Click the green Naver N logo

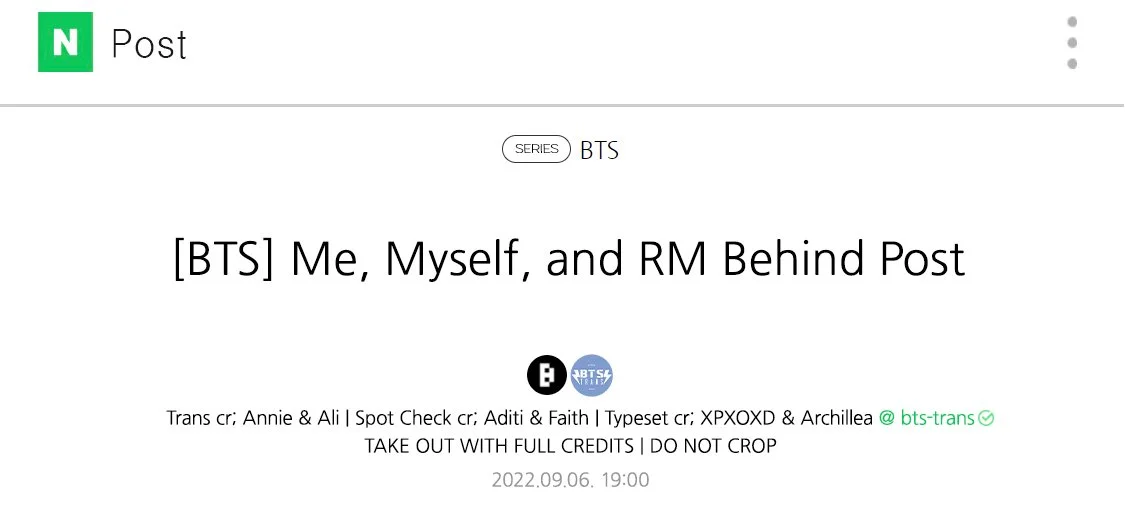65,42
